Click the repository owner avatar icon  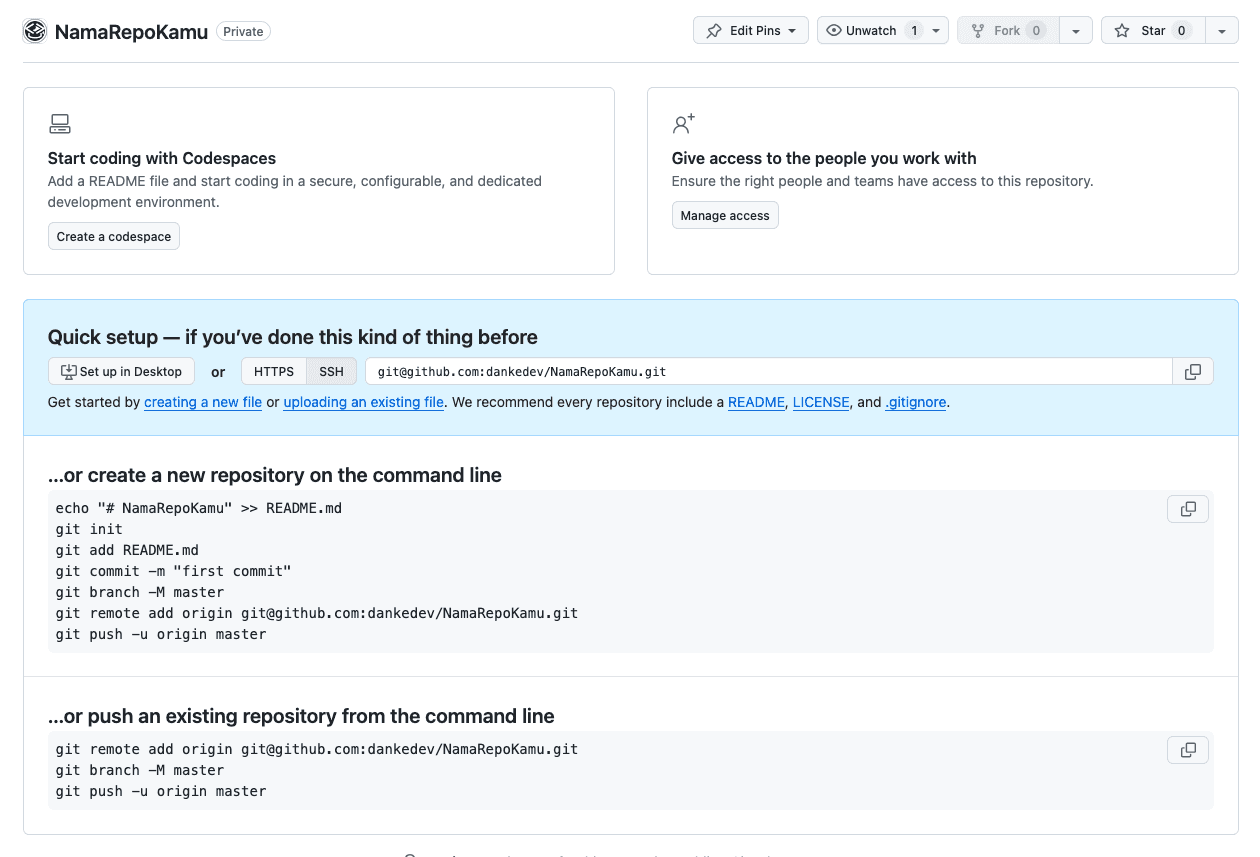[35, 31]
